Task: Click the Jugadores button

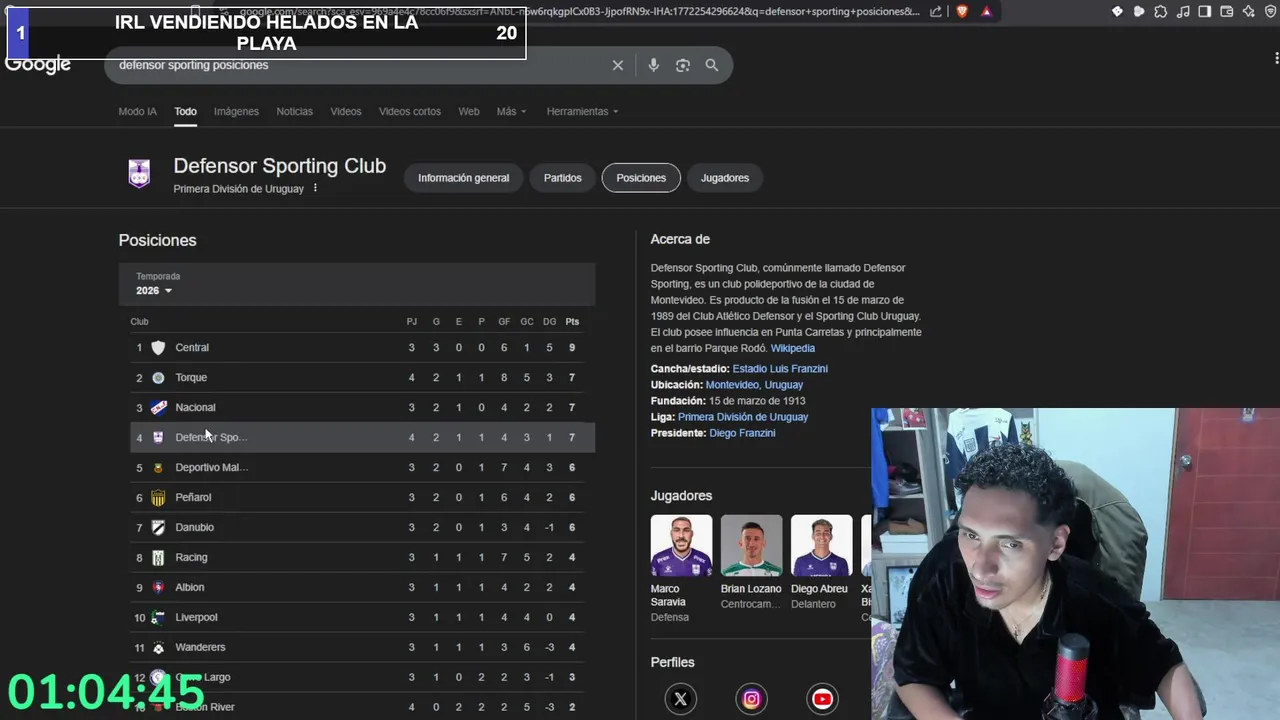Action: tap(725, 178)
